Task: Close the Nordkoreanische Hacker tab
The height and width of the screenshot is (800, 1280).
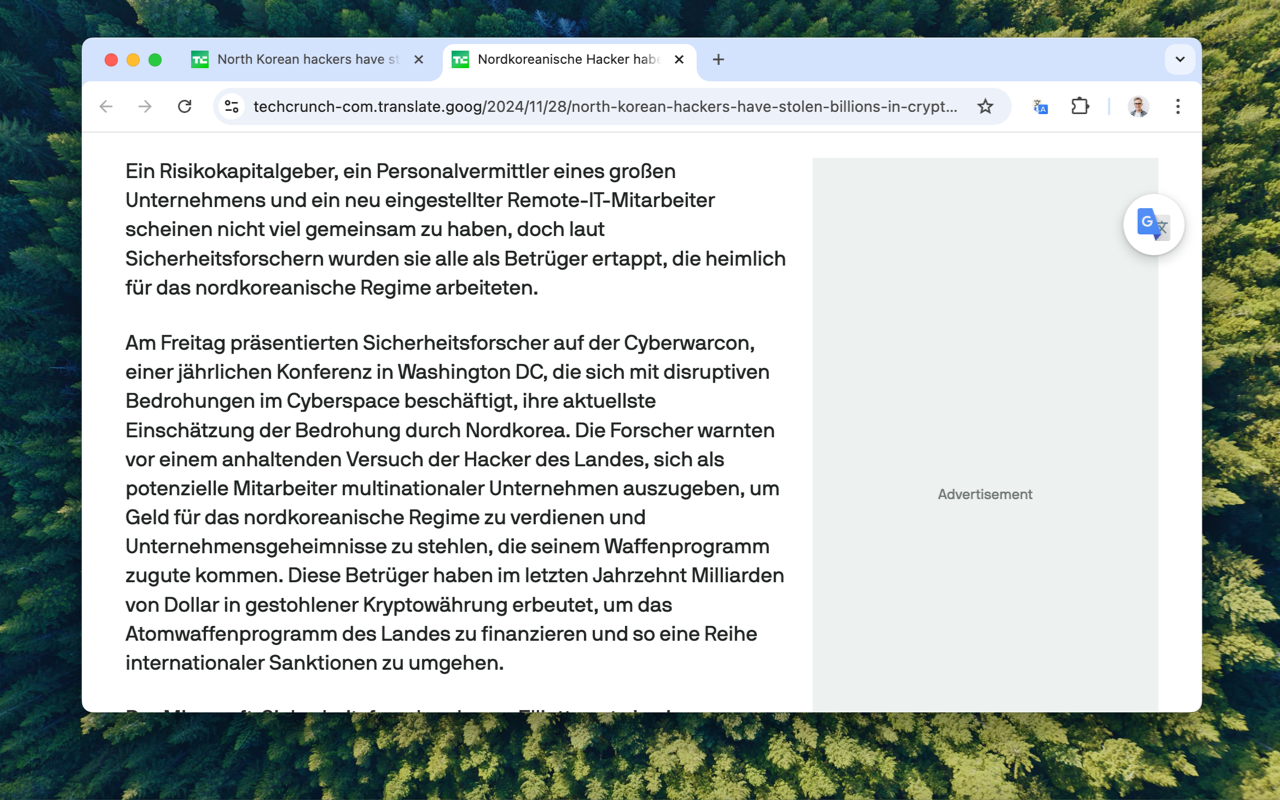Action: (x=679, y=60)
